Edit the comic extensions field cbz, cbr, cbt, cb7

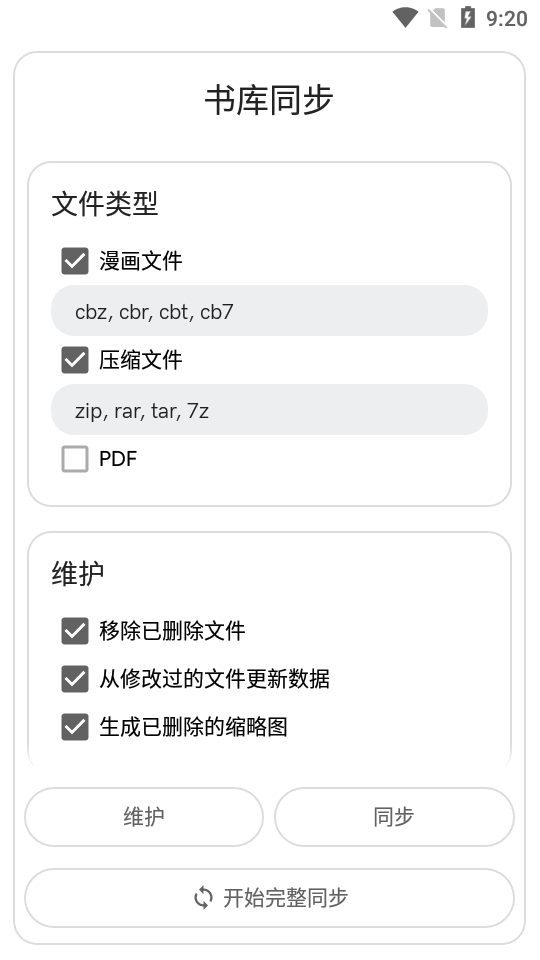tap(269, 310)
